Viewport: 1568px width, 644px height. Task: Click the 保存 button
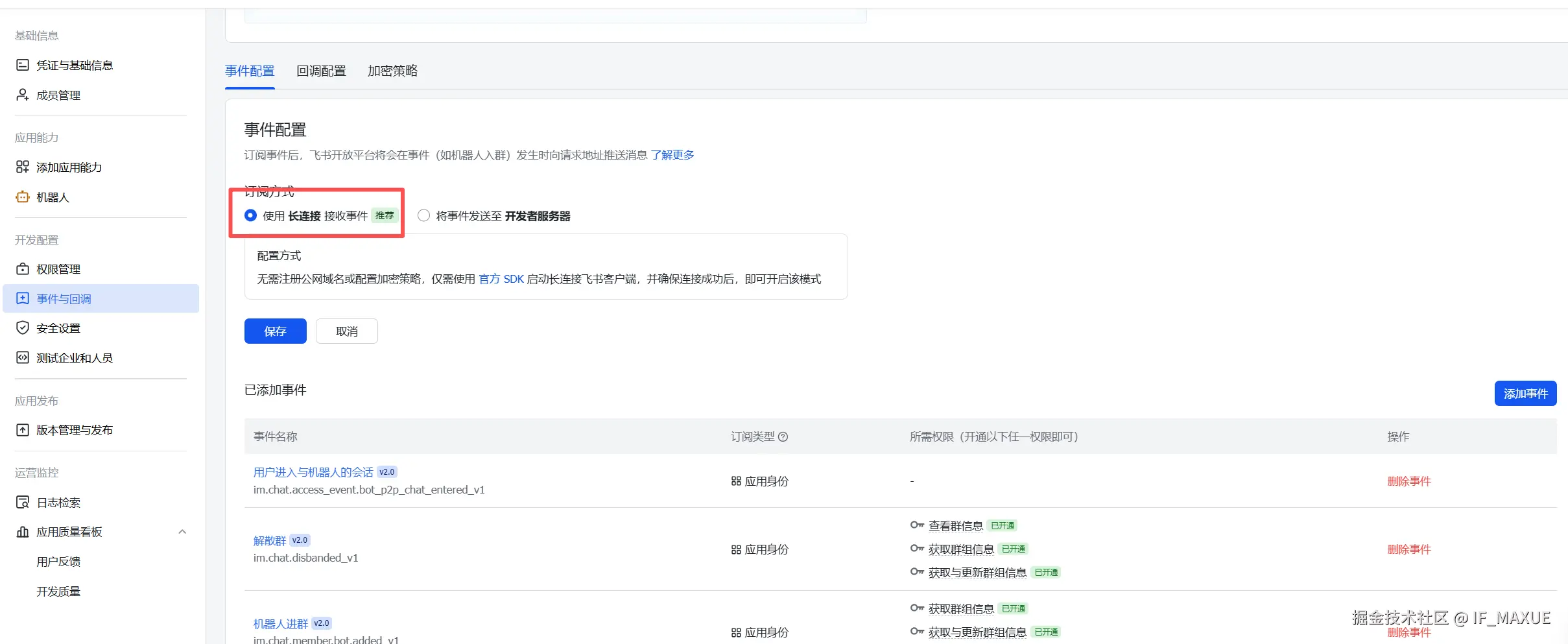[x=275, y=331]
